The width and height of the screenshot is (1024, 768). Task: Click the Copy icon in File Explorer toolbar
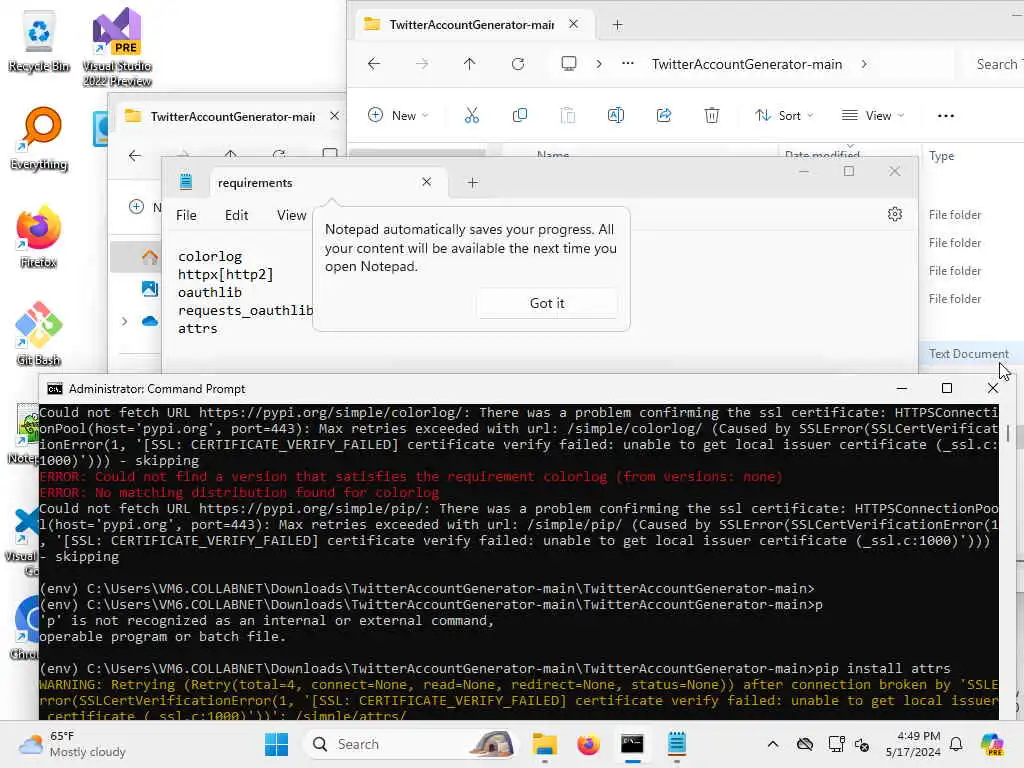[x=520, y=116]
